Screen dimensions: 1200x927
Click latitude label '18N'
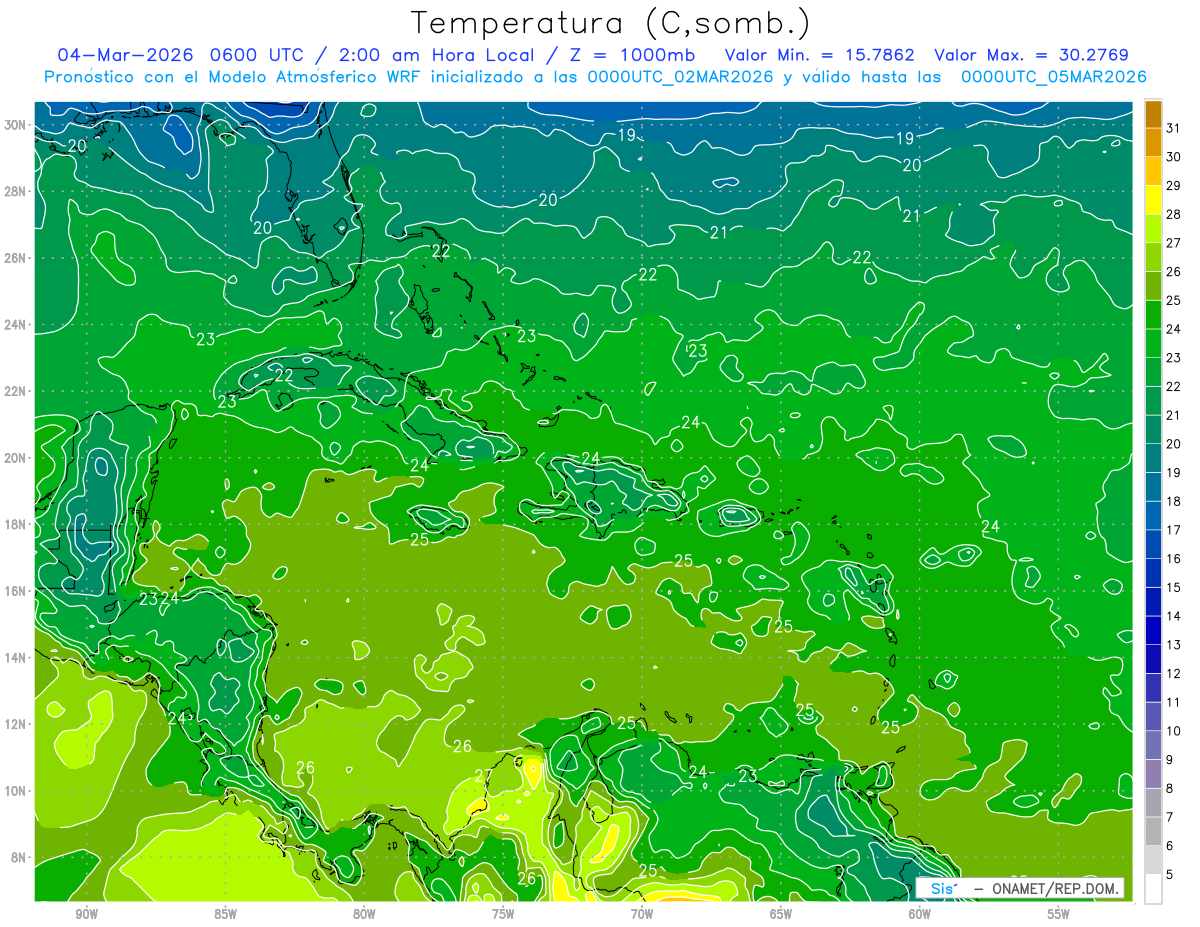[x=15, y=524]
